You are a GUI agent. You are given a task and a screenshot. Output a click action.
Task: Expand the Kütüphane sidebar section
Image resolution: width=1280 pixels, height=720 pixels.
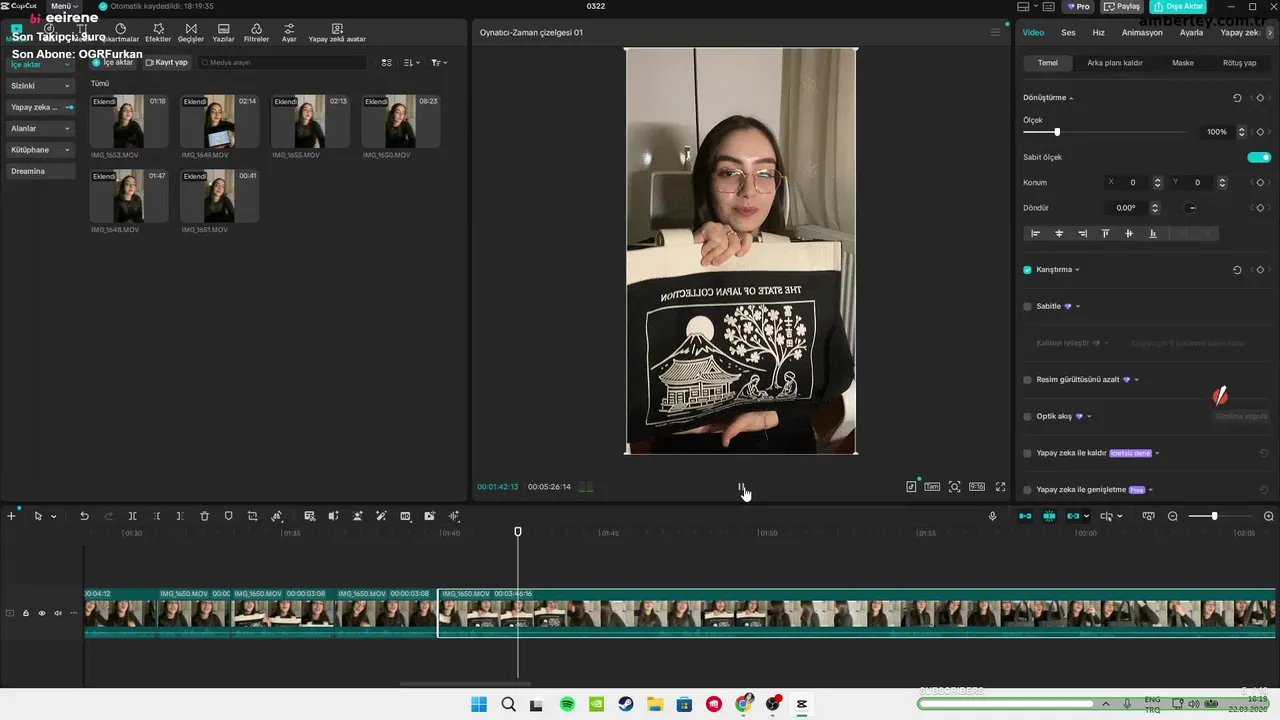[40, 150]
